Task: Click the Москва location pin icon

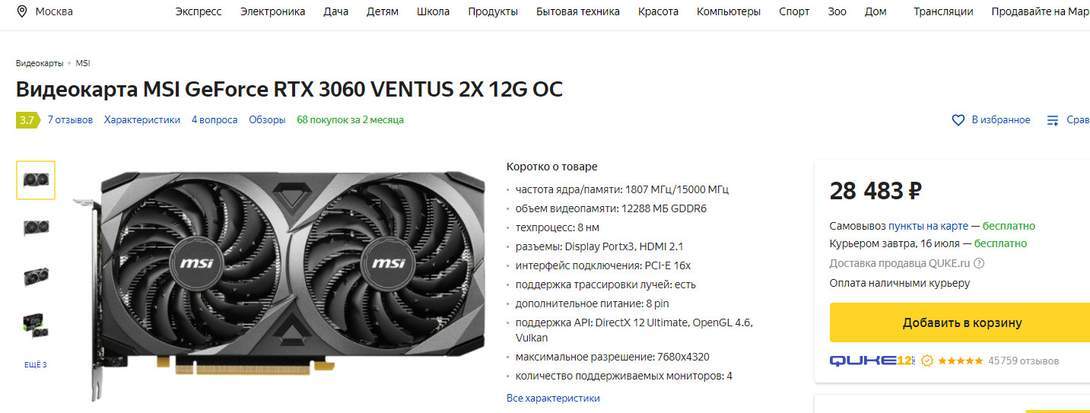Action: (x=22, y=12)
